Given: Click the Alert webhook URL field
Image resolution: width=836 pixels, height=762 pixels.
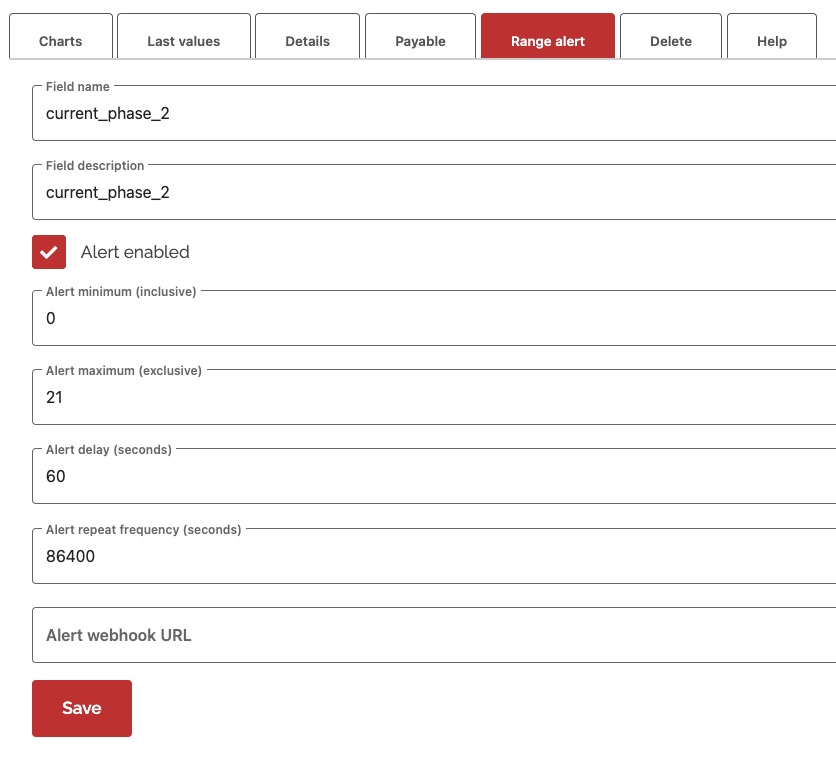Looking at the screenshot, I should (400, 635).
